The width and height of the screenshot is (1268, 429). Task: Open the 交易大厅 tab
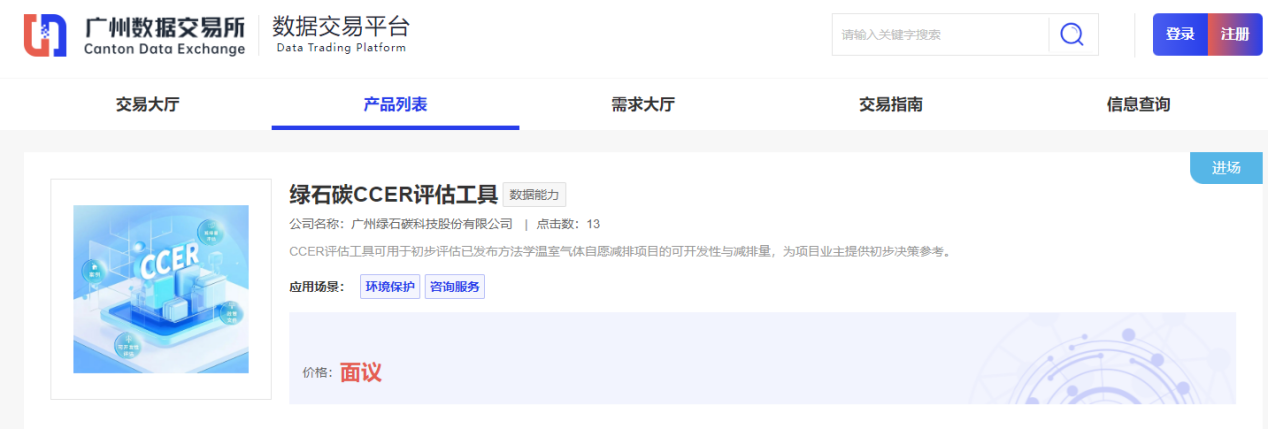pyautogui.click(x=148, y=104)
